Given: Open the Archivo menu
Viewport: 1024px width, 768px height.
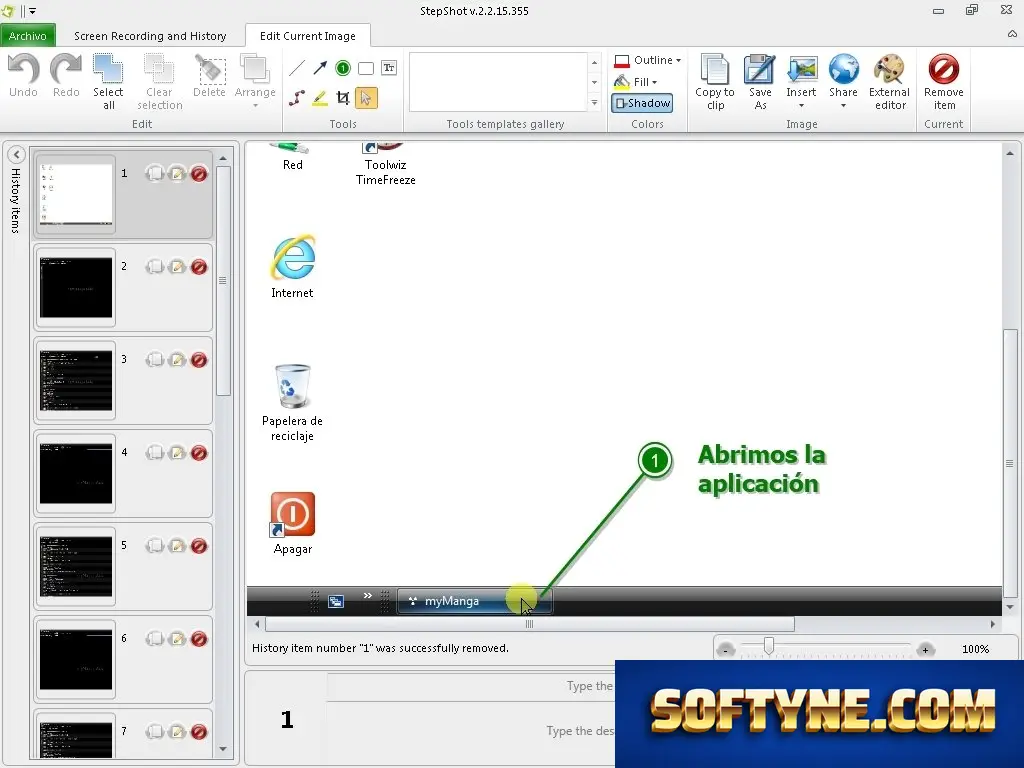Looking at the screenshot, I should click(27, 36).
